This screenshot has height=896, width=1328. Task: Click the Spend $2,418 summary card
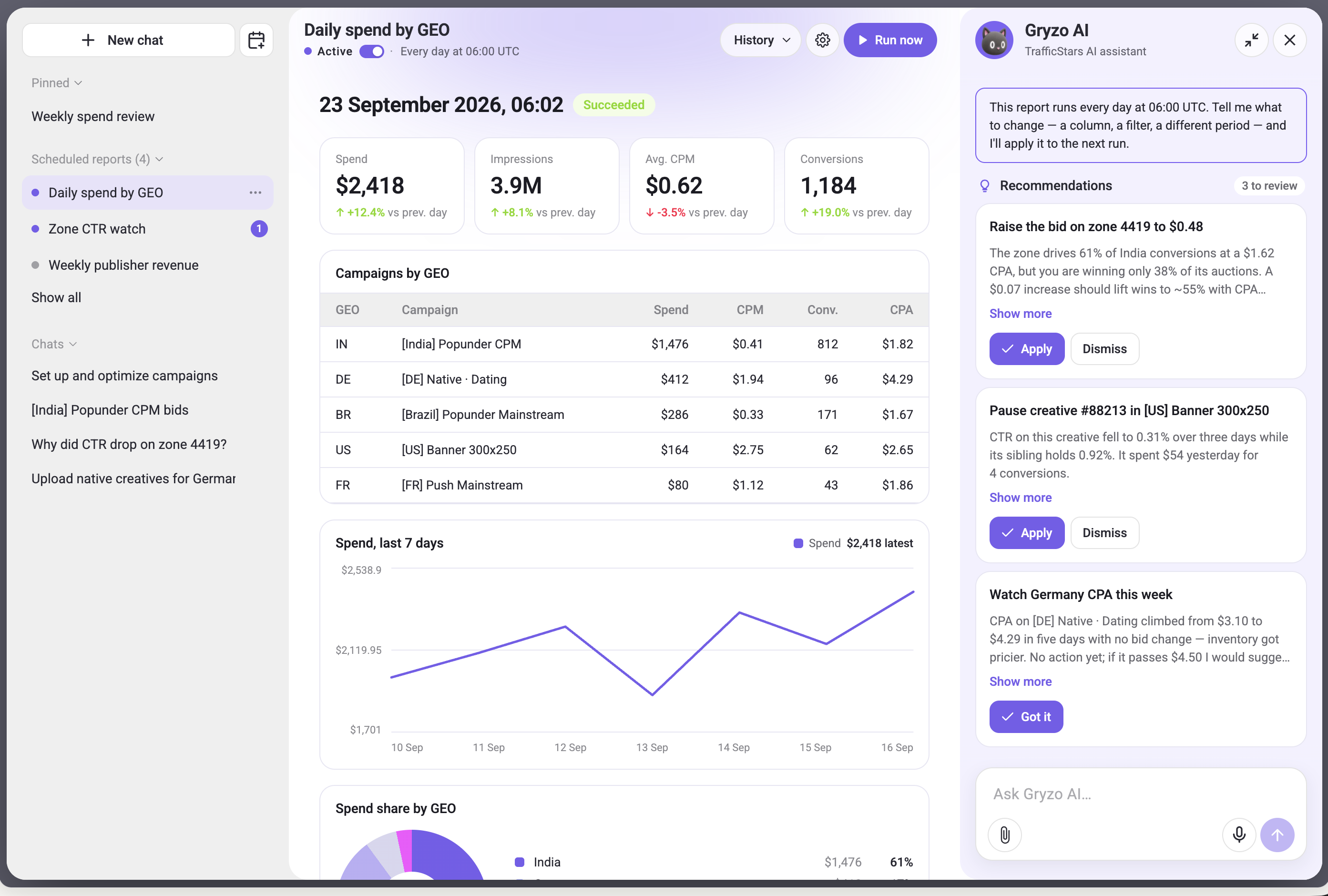click(391, 186)
